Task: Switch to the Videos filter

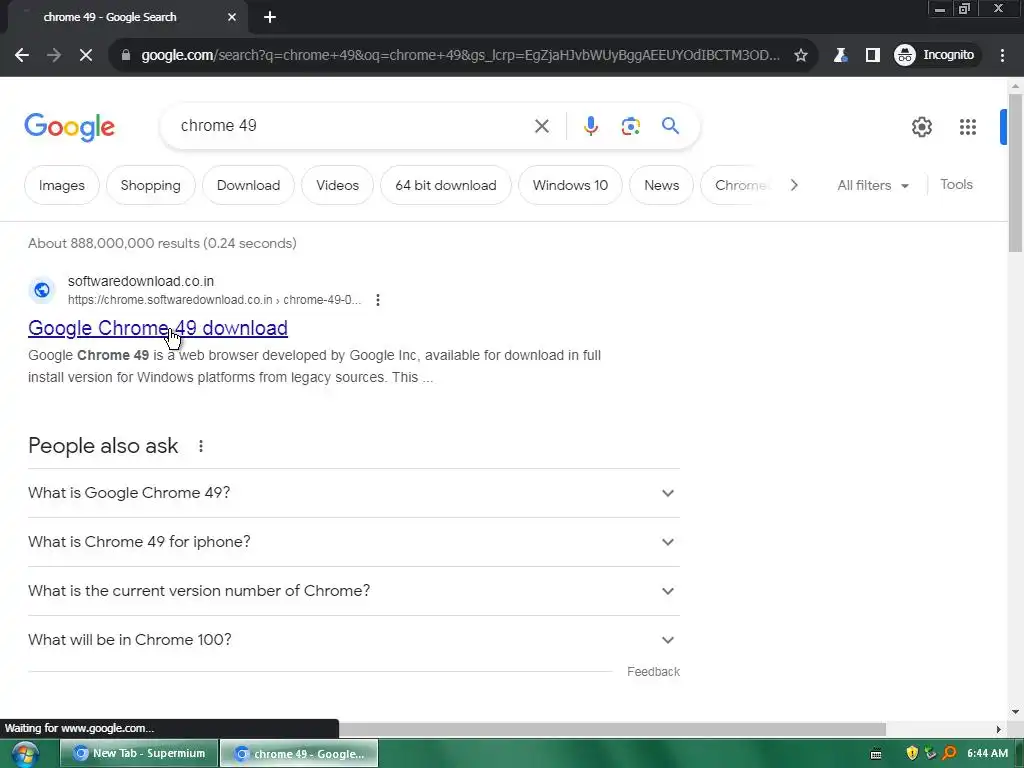Action: tap(338, 185)
